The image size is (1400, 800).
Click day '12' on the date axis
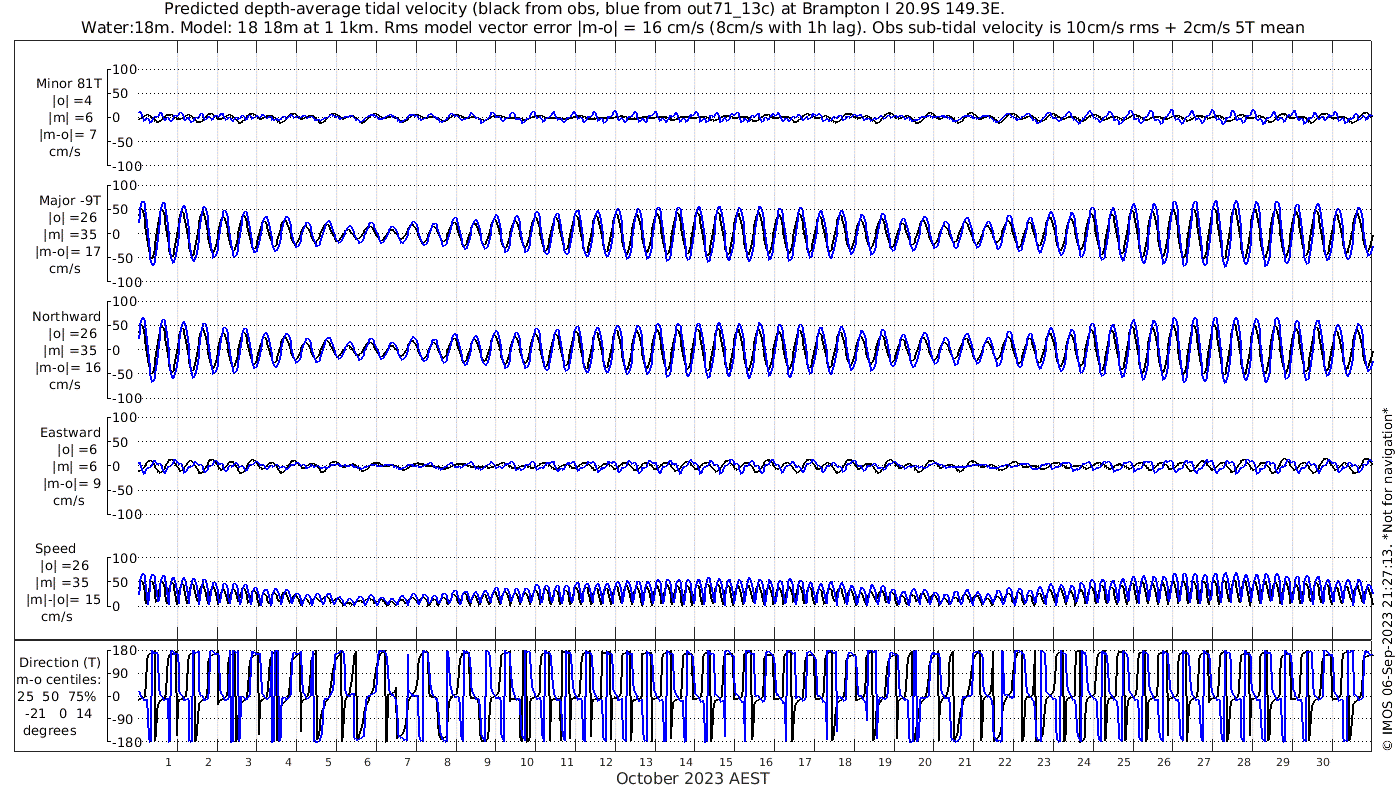[x=606, y=762]
